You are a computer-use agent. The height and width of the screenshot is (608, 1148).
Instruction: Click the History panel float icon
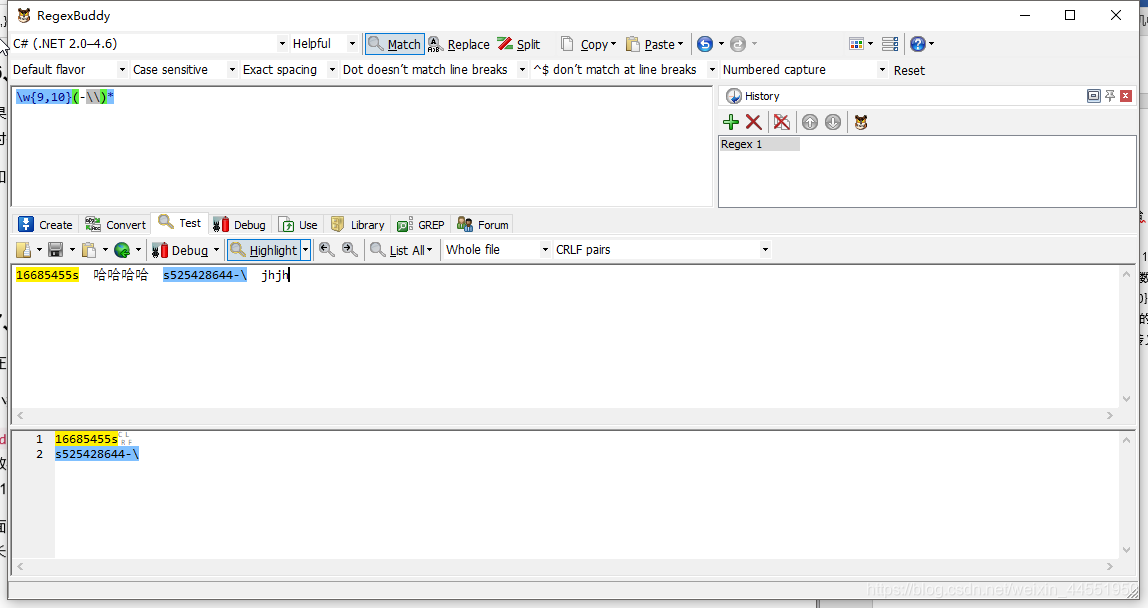click(x=1094, y=96)
